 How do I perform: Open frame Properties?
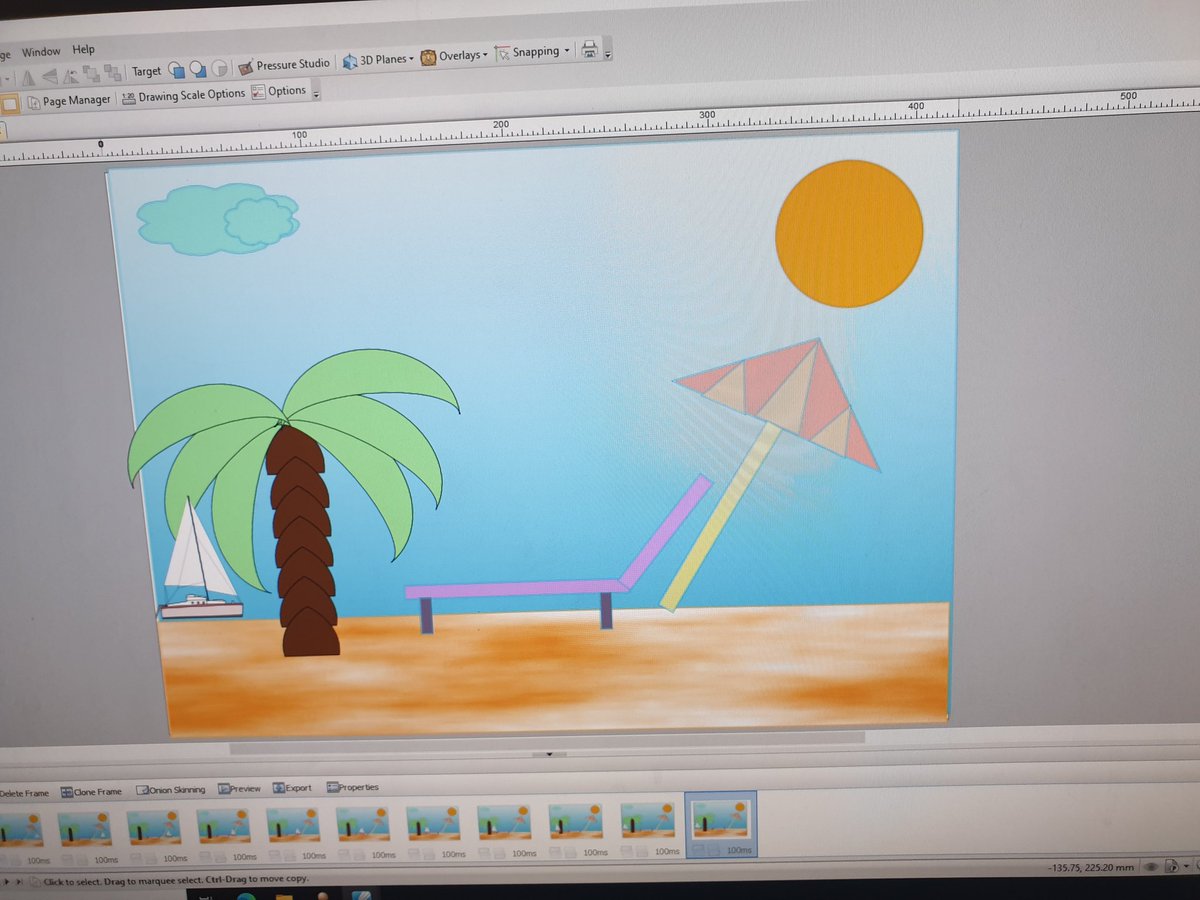point(353,787)
